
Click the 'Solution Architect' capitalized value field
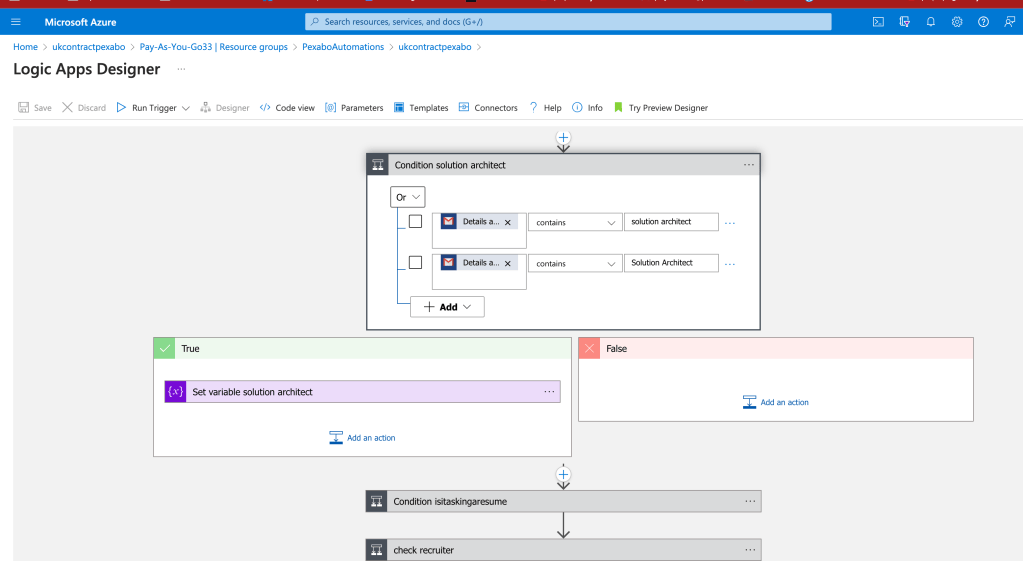pyautogui.click(x=671, y=263)
